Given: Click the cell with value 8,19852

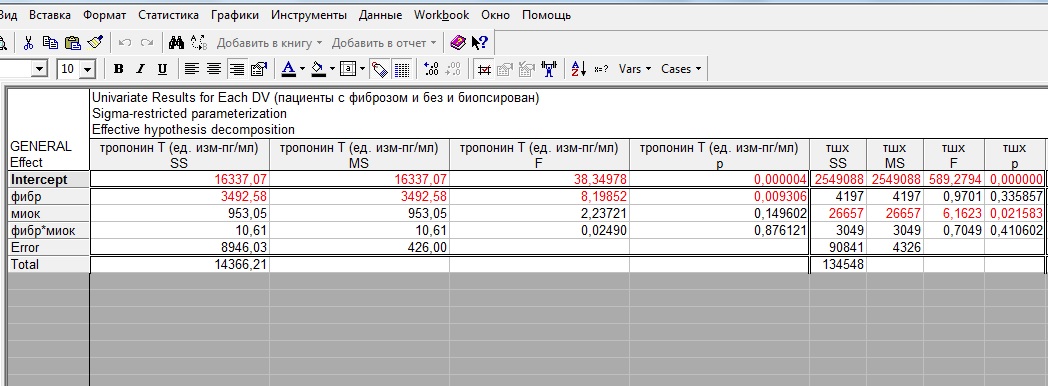Looking at the screenshot, I should point(539,197).
